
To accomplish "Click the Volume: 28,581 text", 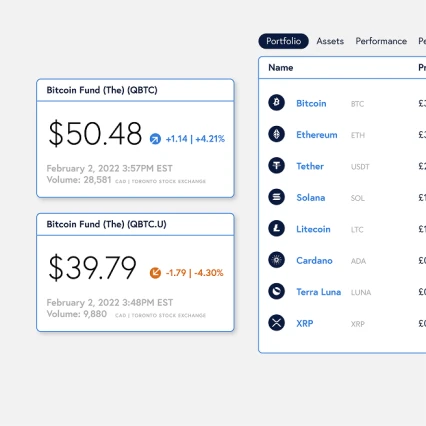I will 79,180.
